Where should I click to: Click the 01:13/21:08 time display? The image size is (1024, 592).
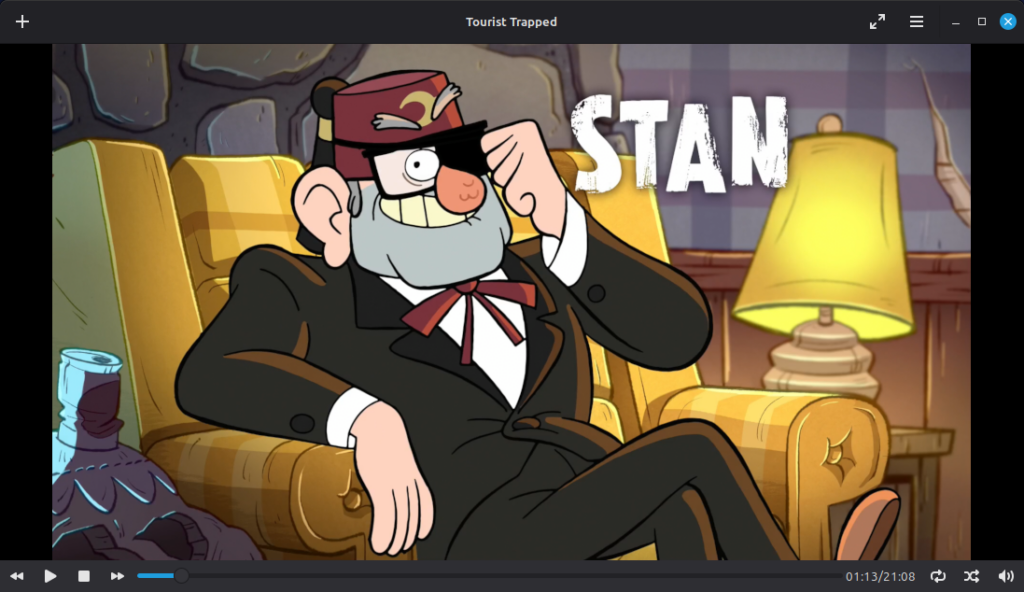point(882,577)
